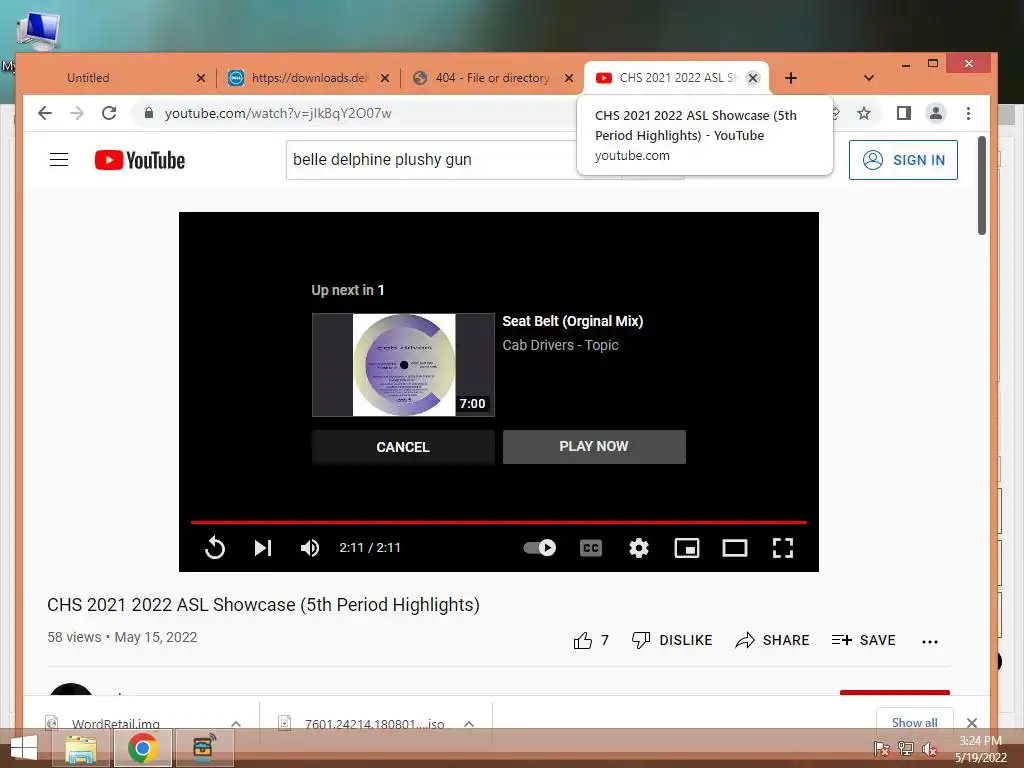This screenshot has height=768, width=1024.
Task: Click the red video progress bar
Action: 499,522
